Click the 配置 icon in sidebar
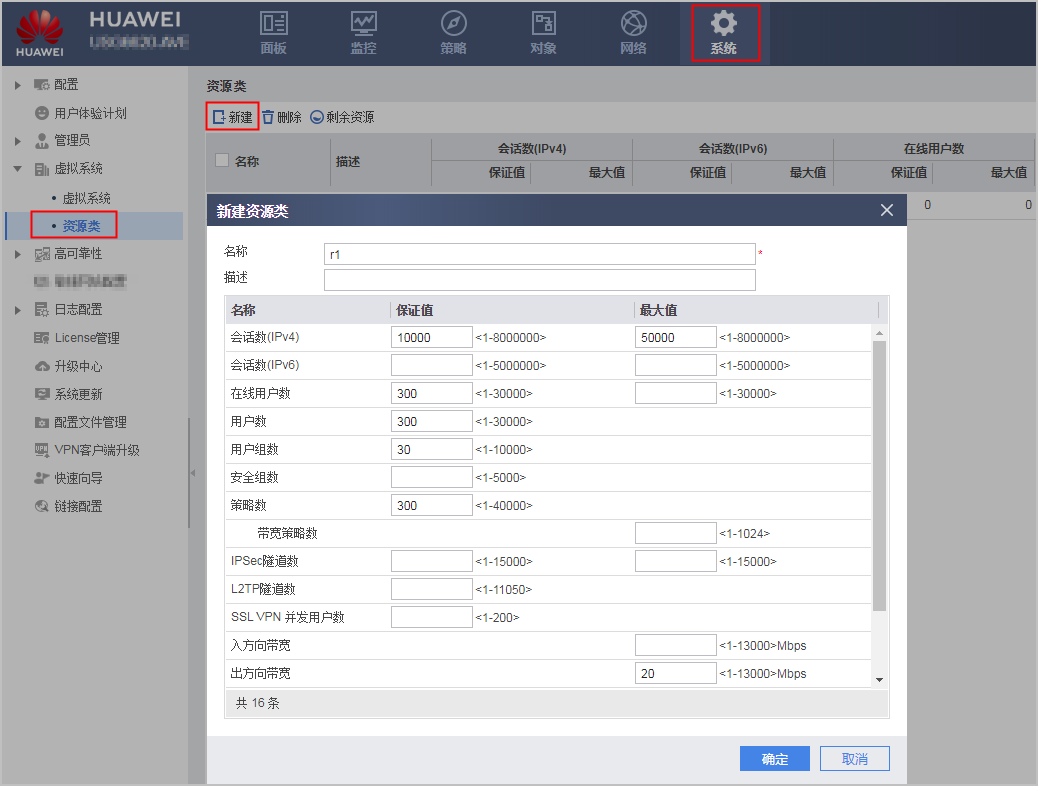1038x786 pixels. pyautogui.click(x=42, y=85)
